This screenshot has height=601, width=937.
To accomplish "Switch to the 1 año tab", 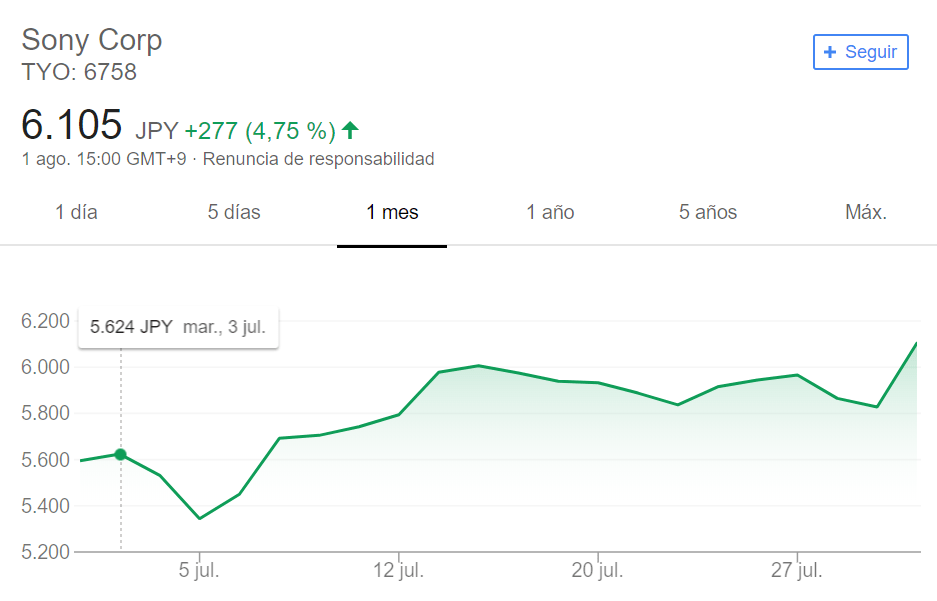I will point(550,212).
